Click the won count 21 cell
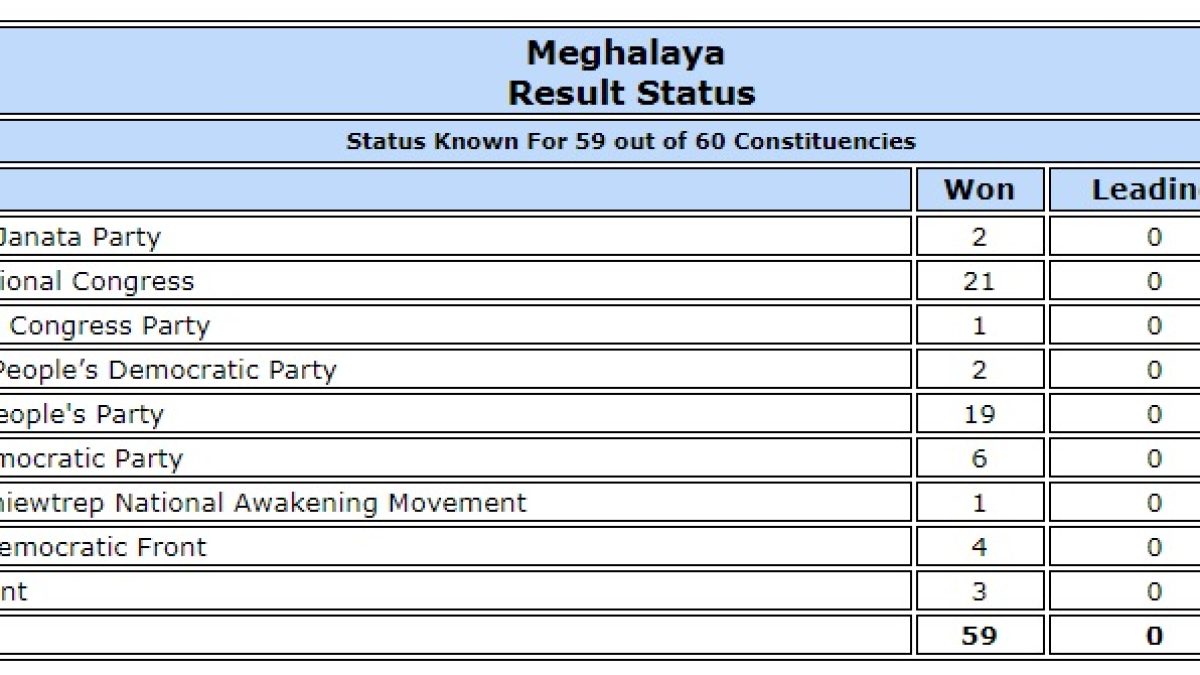The width and height of the screenshot is (1200, 675). coord(979,281)
